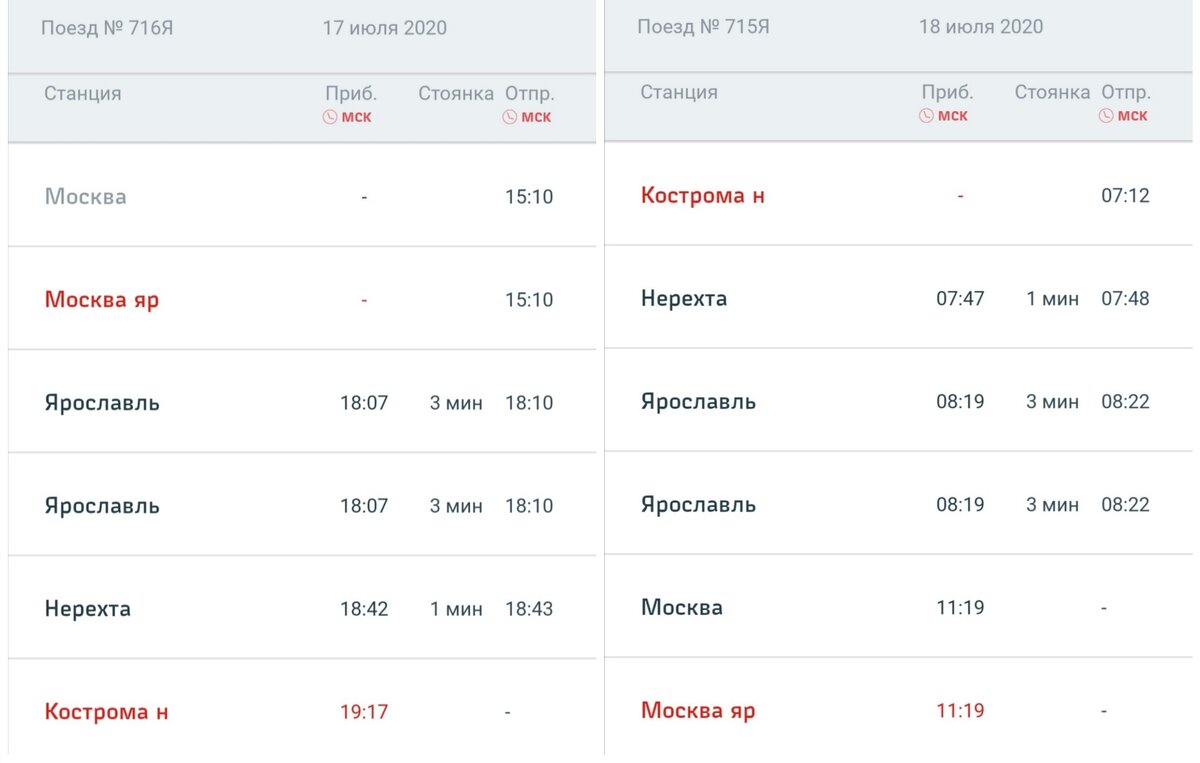Screen dimensions: 1200x763
Task: Click clock icon under Приб. in train 716Я table
Action: click(329, 117)
